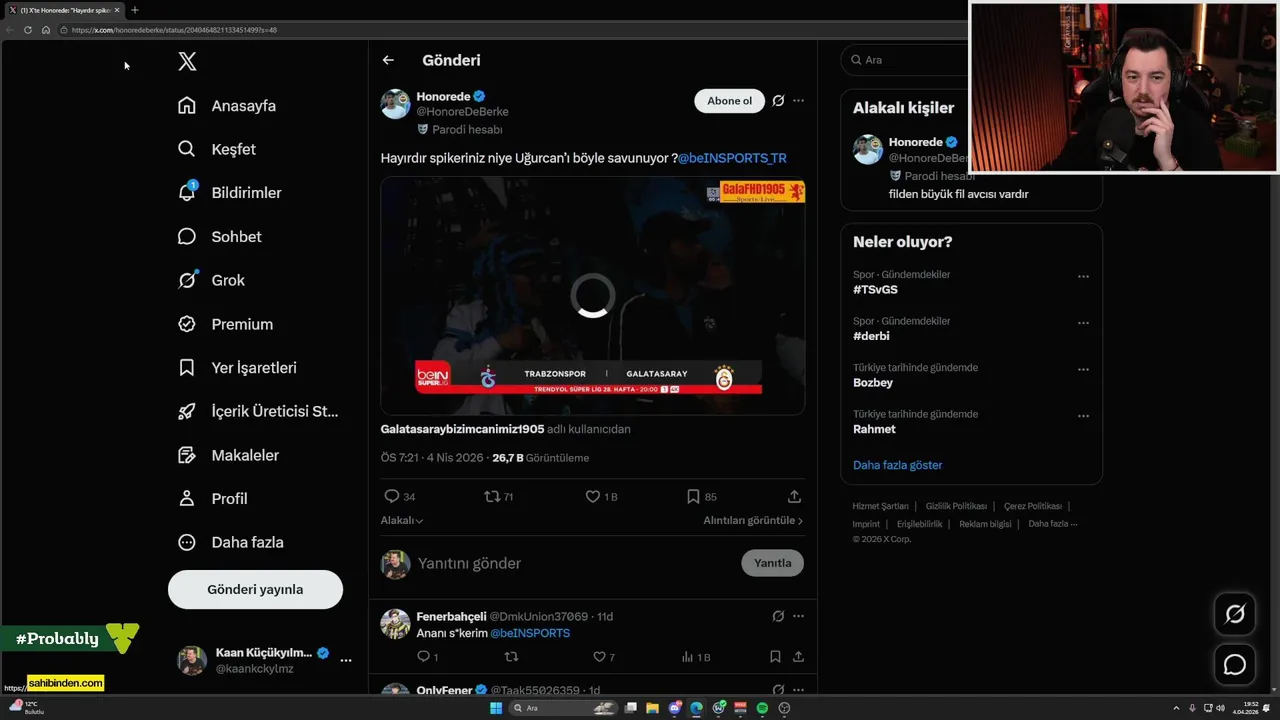Open Bildirimler notifications

coord(229,193)
